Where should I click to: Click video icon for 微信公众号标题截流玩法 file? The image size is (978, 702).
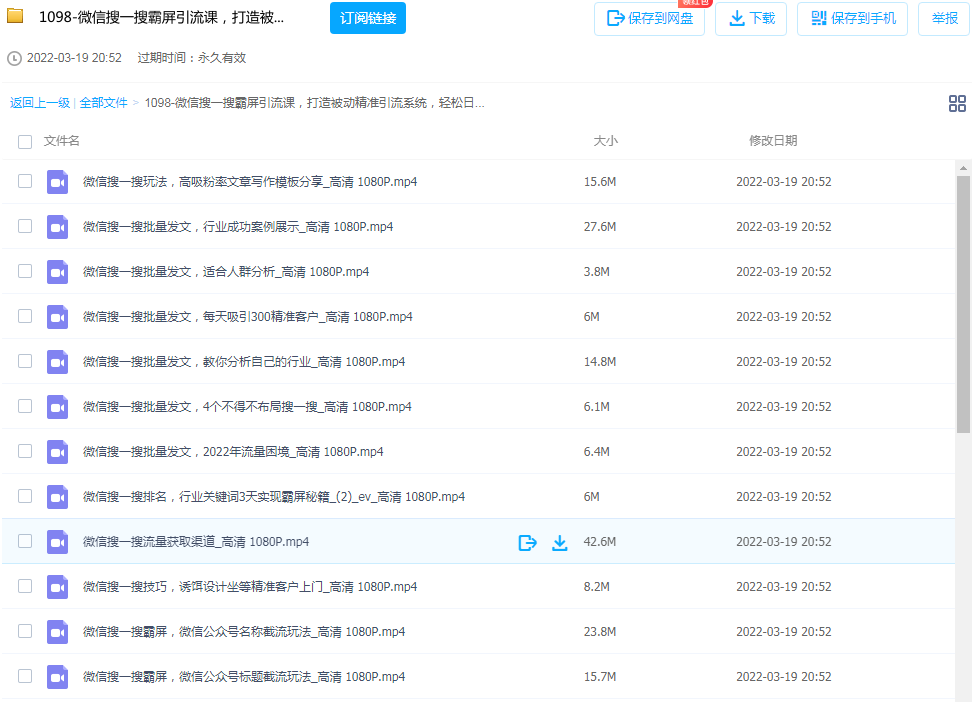(57, 676)
